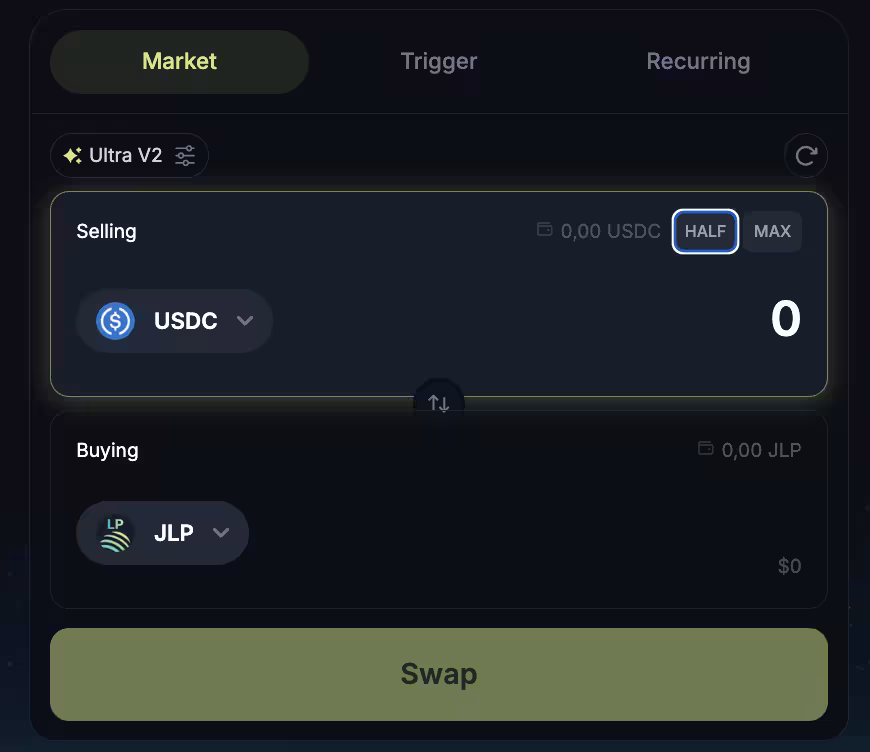Click the USDC token logo
870x752 pixels.
coord(116,321)
